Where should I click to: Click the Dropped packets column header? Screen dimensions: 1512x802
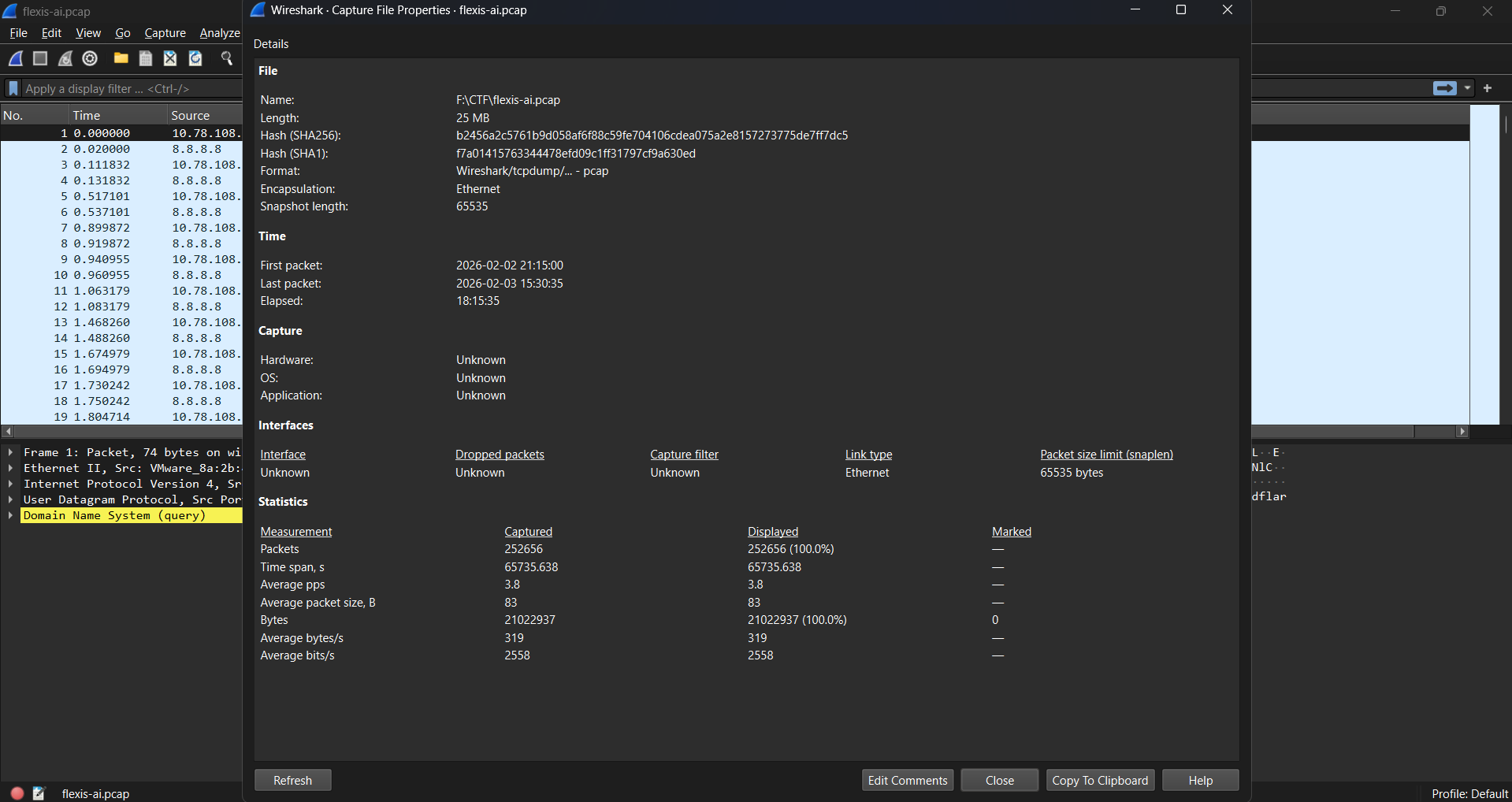pyautogui.click(x=500, y=455)
